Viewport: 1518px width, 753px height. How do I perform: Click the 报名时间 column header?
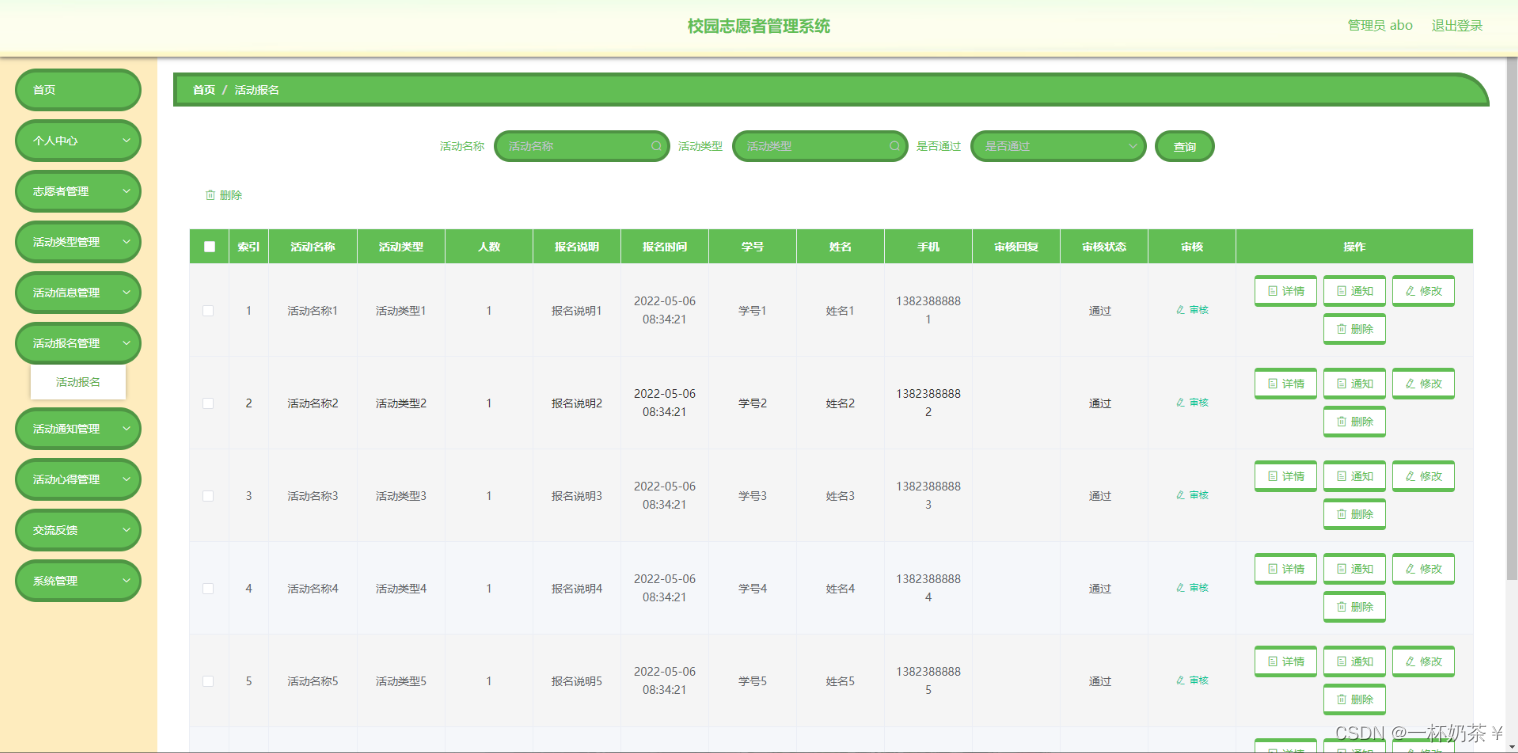[664, 247]
